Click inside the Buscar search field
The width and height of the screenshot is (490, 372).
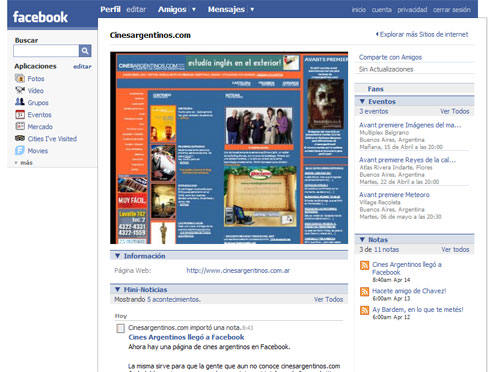pyautogui.click(x=46, y=51)
